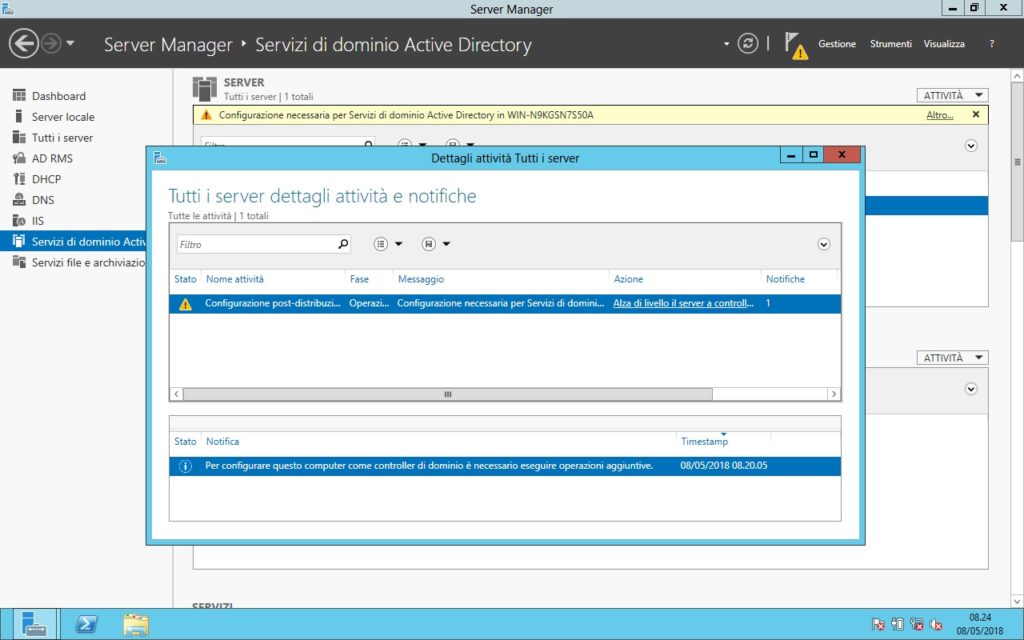Maximize the Dettagli attività dialog
1024x640 pixels.
813,155
